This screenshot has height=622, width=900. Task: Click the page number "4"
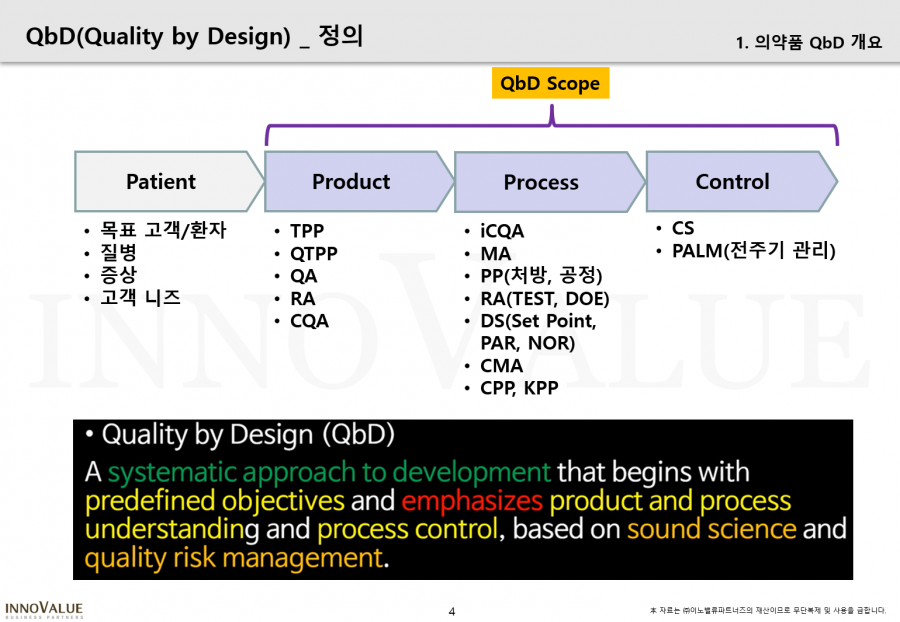click(x=452, y=612)
